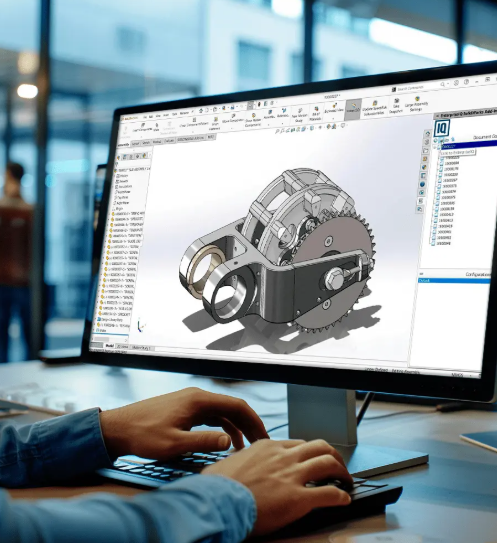Collapse the highlighted top node in IQ tree

coord(436,147)
